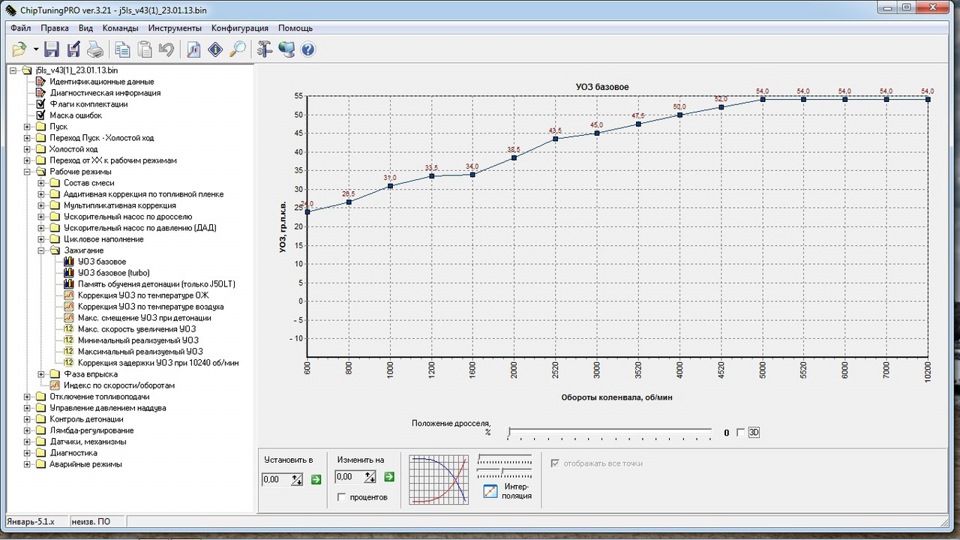This screenshot has width=960, height=540.
Task: Click the Изменить на value field
Action: pos(350,477)
